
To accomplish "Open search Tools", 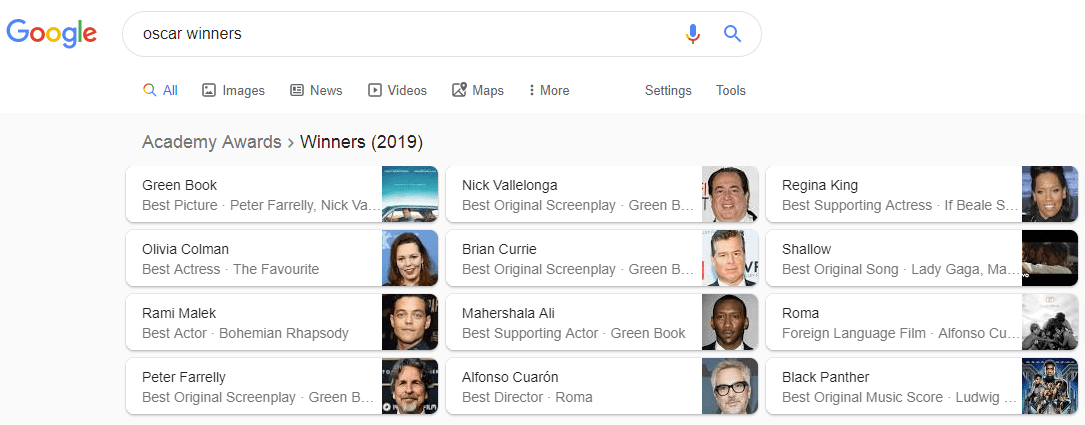I will coord(731,91).
